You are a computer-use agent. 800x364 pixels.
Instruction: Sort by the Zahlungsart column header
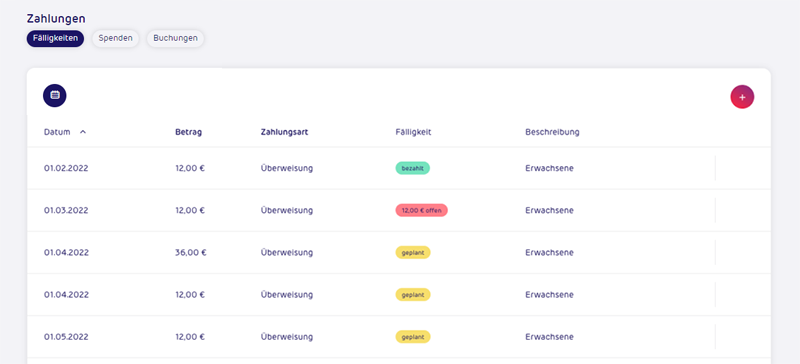(284, 132)
